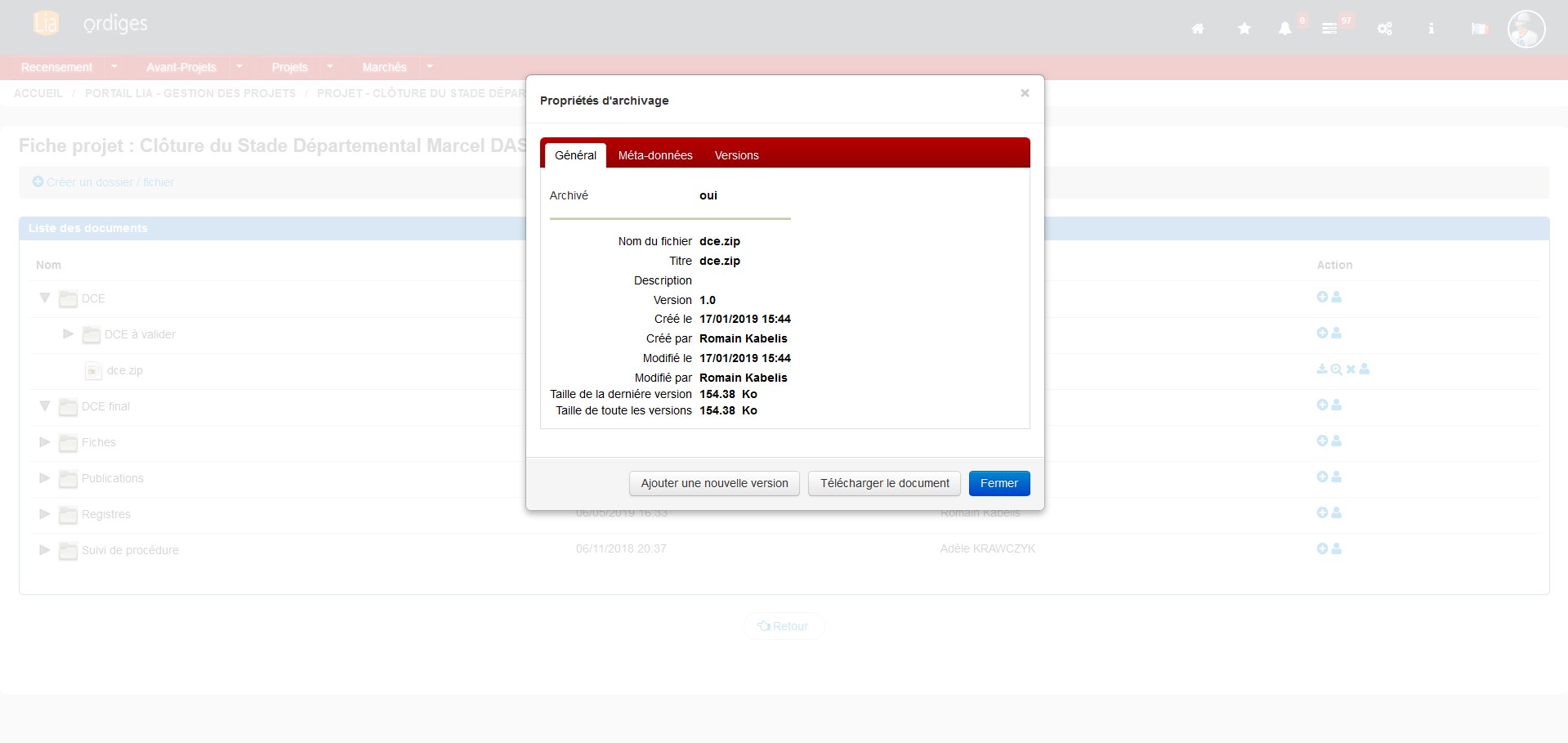
Task: Open the information 'i' icon
Action: [1431, 29]
